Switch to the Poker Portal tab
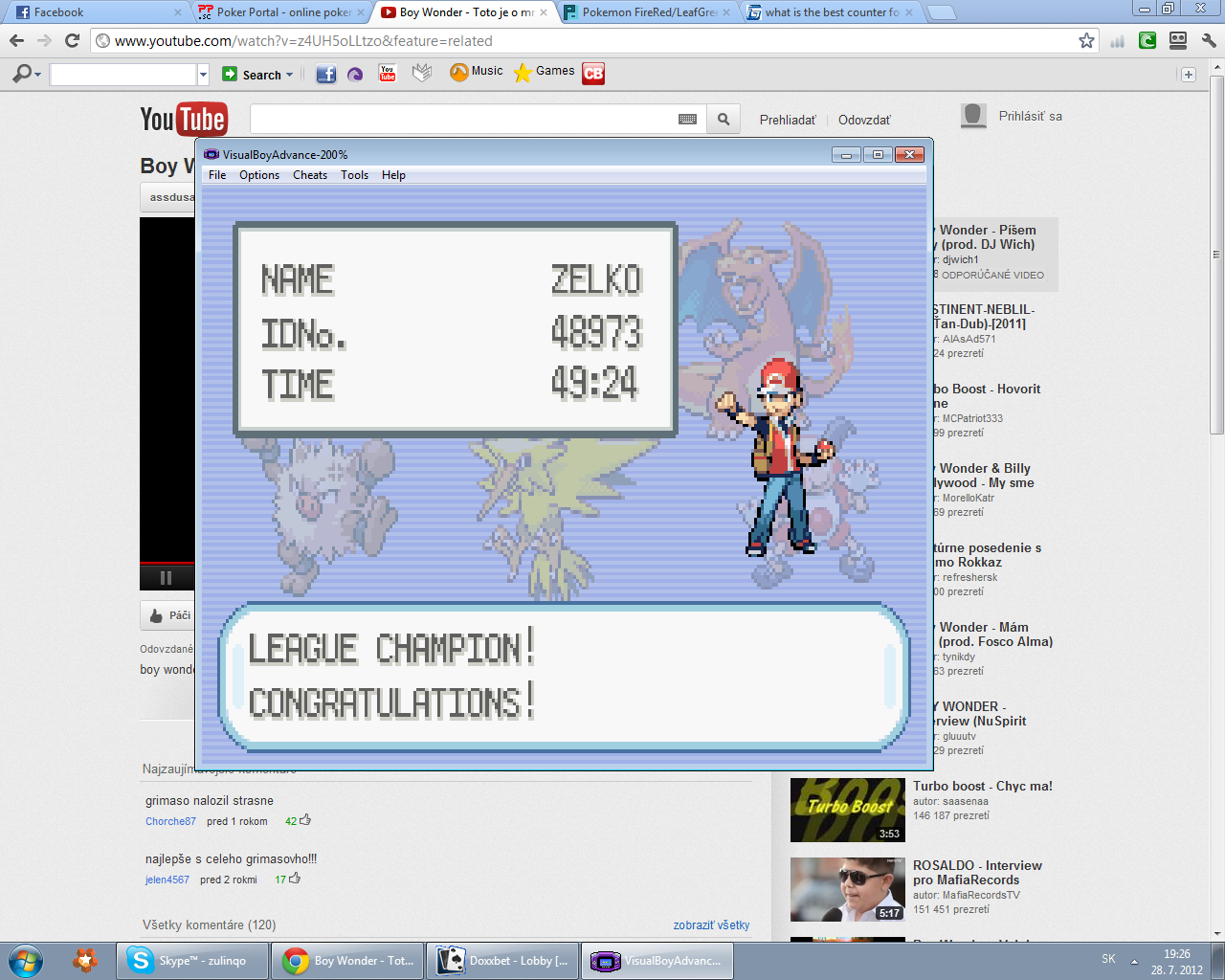Screen dimensions: 1225x980 [281, 12]
